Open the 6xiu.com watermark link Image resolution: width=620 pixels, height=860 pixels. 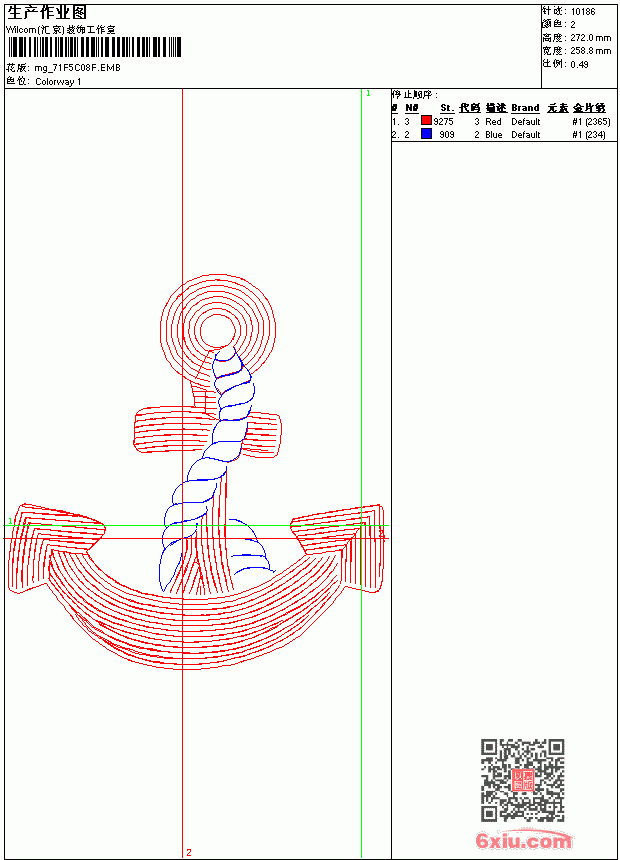(x=523, y=840)
